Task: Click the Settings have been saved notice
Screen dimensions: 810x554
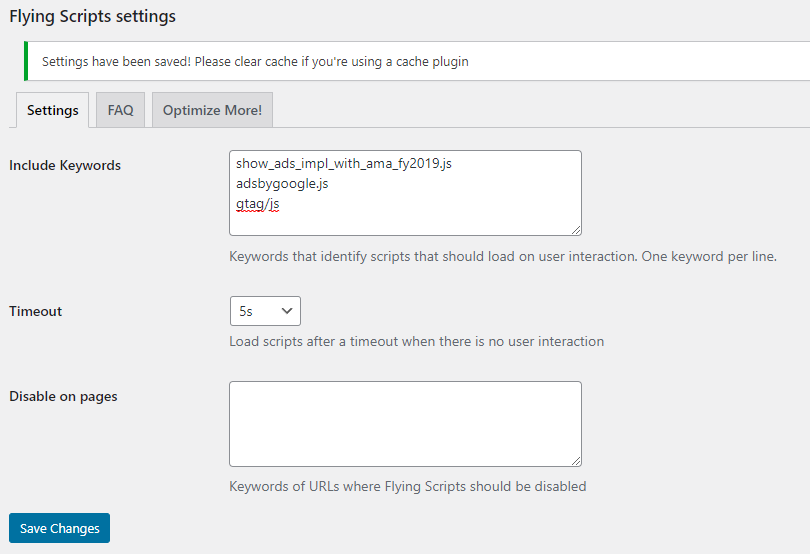Action: click(255, 61)
